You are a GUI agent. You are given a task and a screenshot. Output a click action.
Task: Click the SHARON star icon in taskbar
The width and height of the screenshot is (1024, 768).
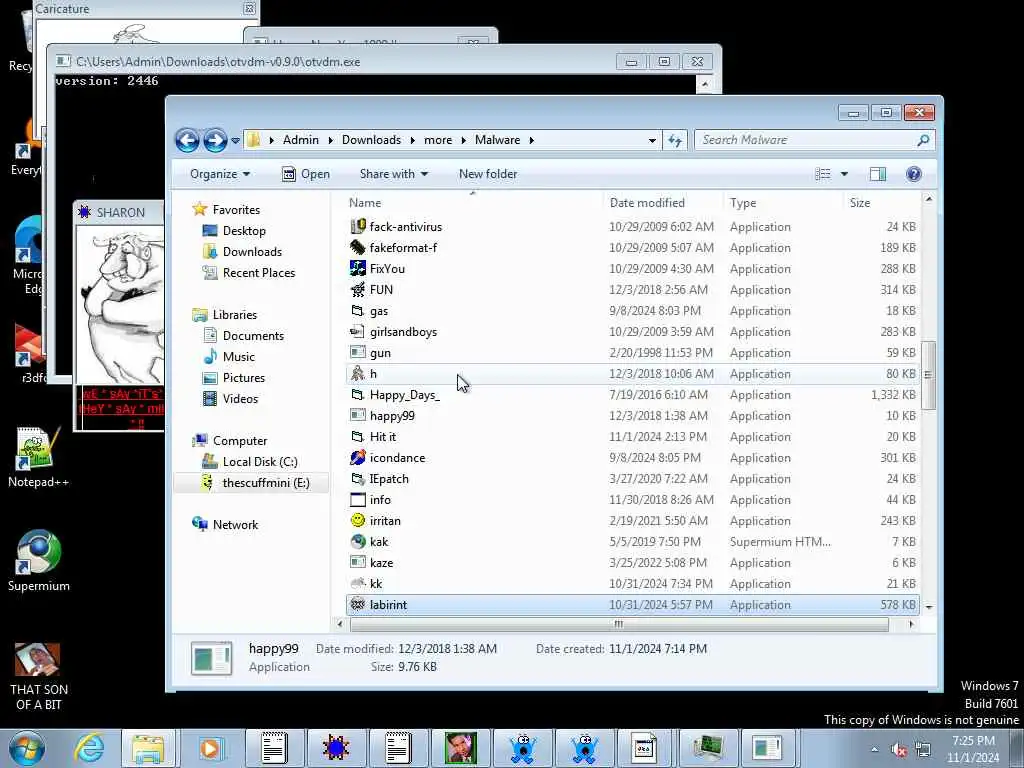point(336,748)
